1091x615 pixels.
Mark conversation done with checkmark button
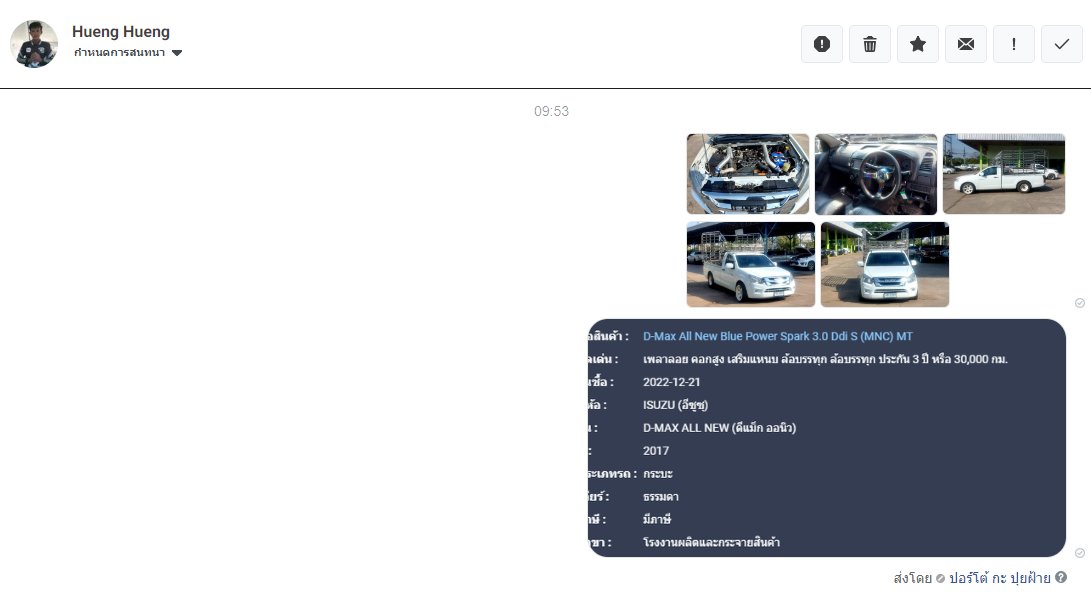tap(1062, 45)
